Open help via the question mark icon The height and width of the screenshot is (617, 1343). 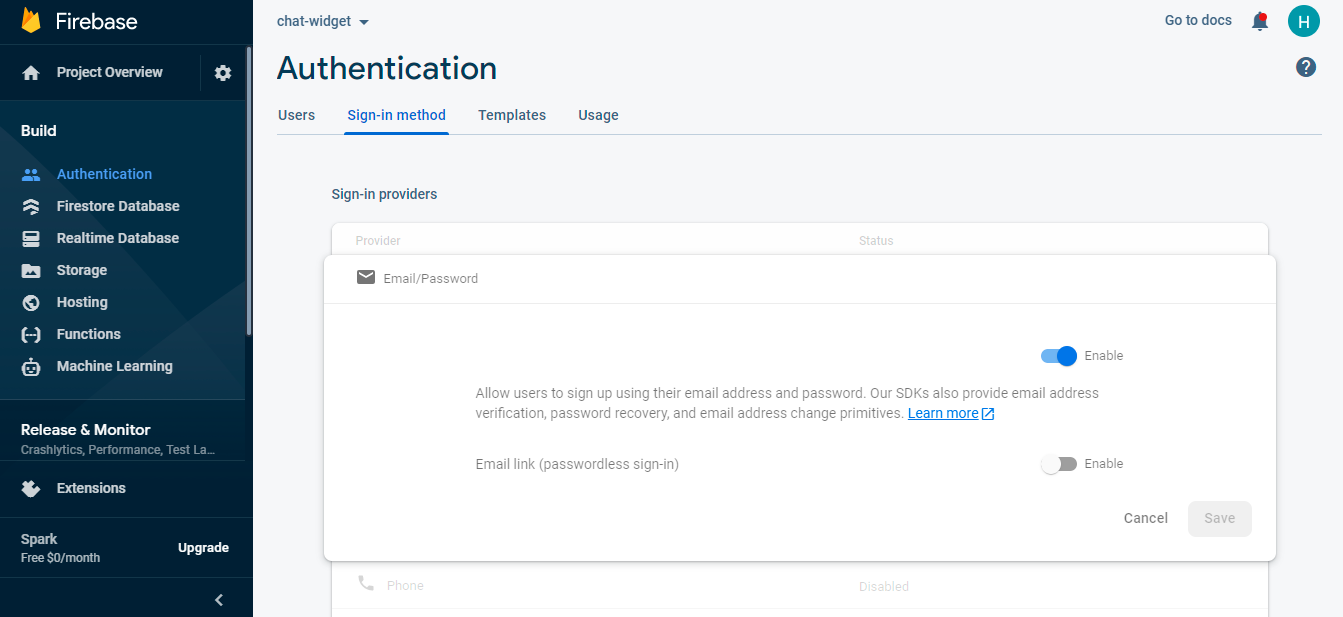point(1305,67)
